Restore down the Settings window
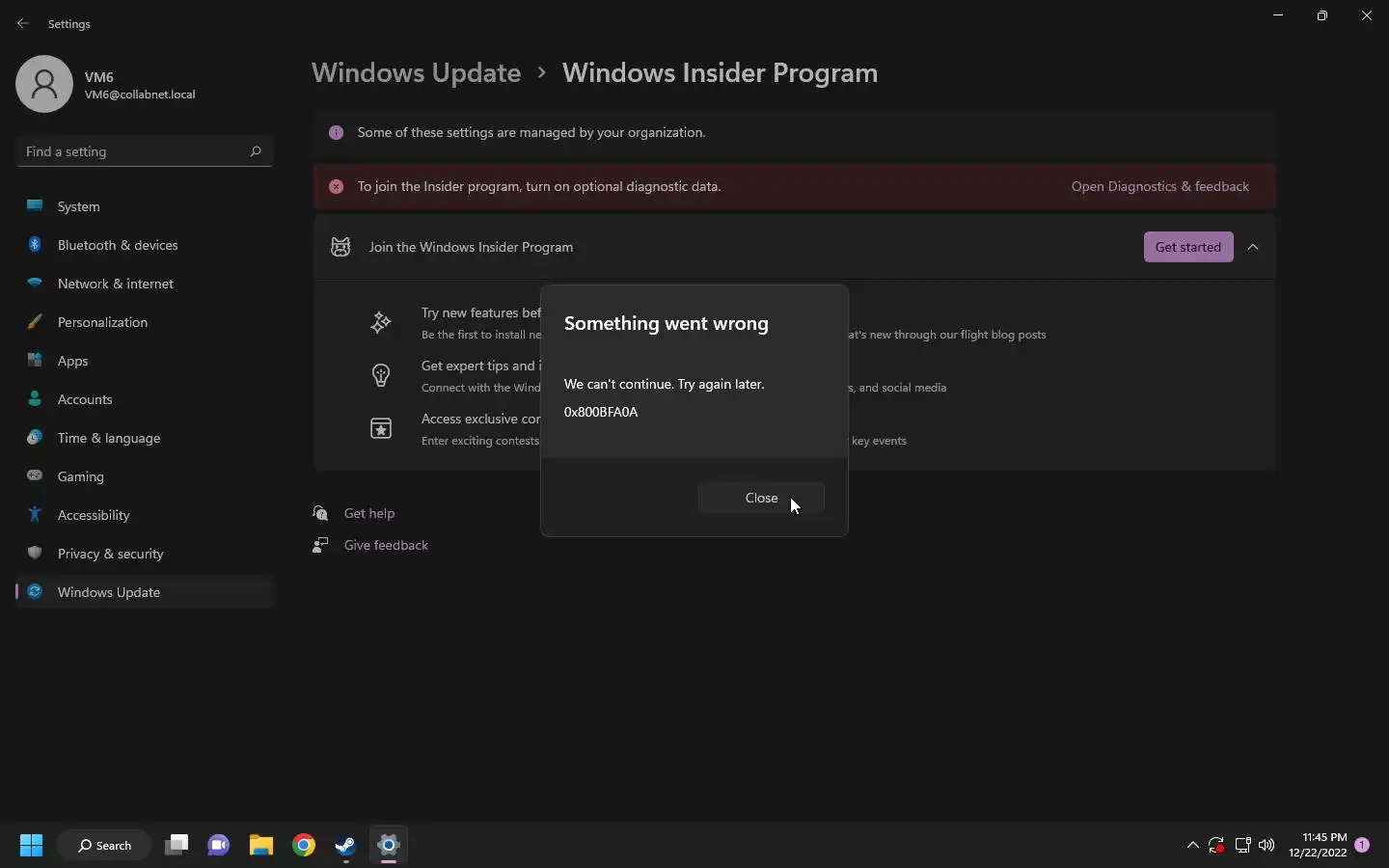The image size is (1389, 868). 1322,15
